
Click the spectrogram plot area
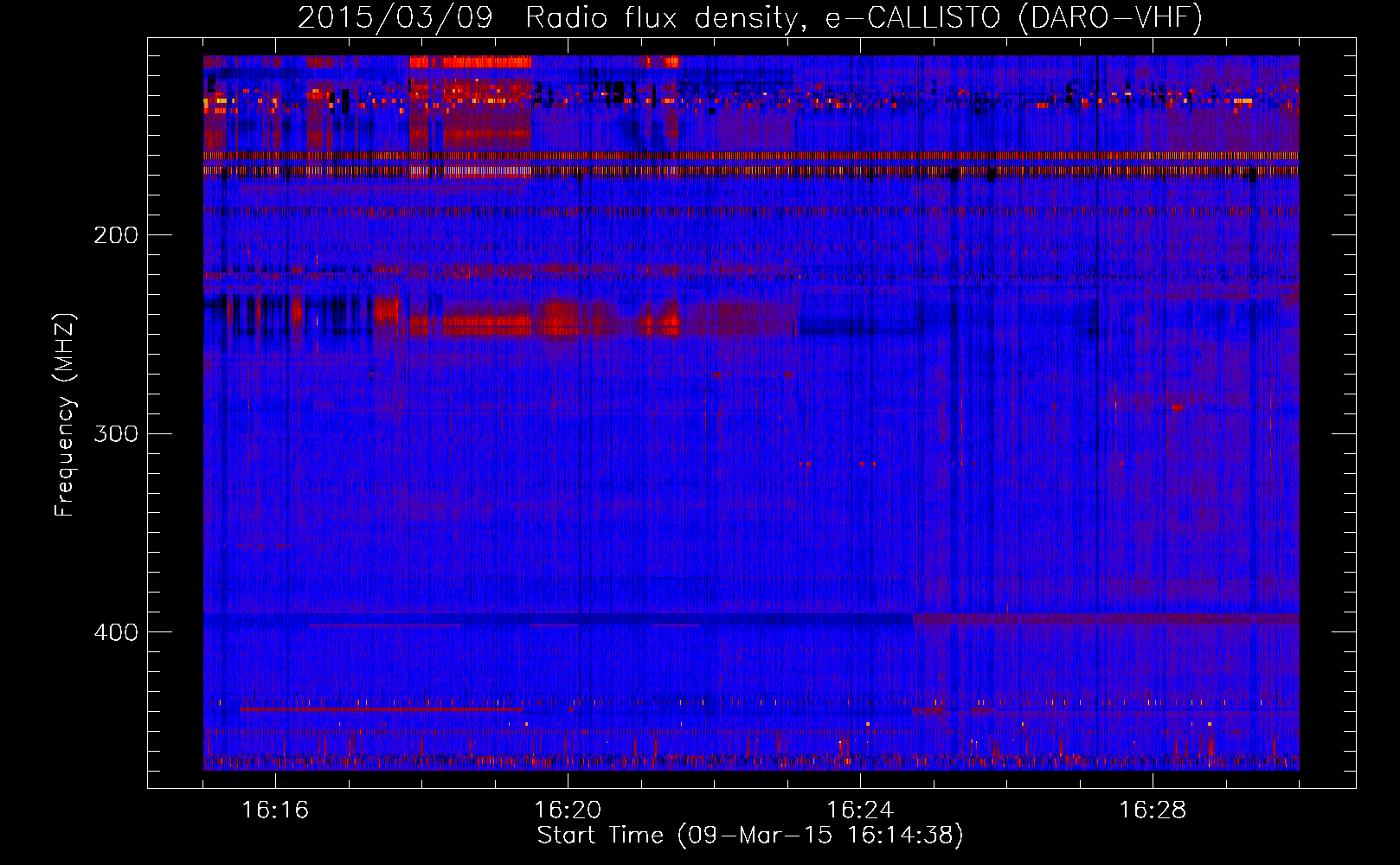(x=751, y=413)
